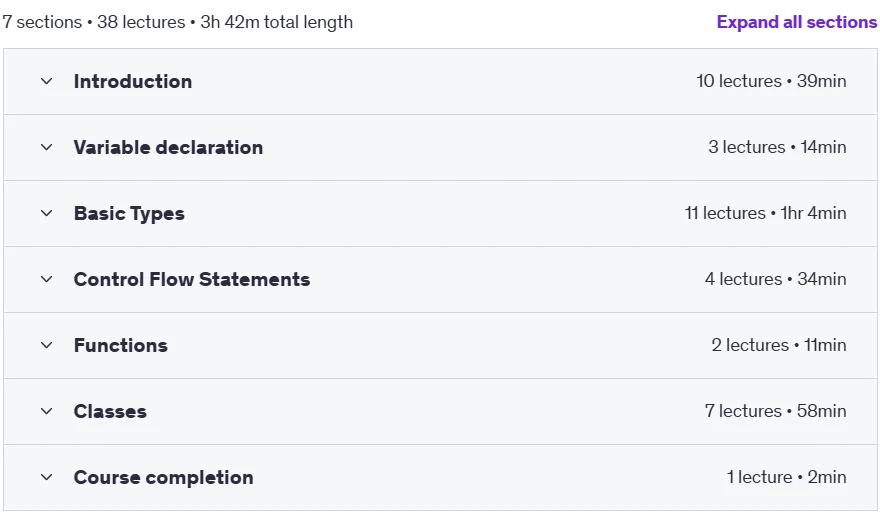The width and height of the screenshot is (880, 515).
Task: Select the Introduction section title
Action: click(x=133, y=81)
